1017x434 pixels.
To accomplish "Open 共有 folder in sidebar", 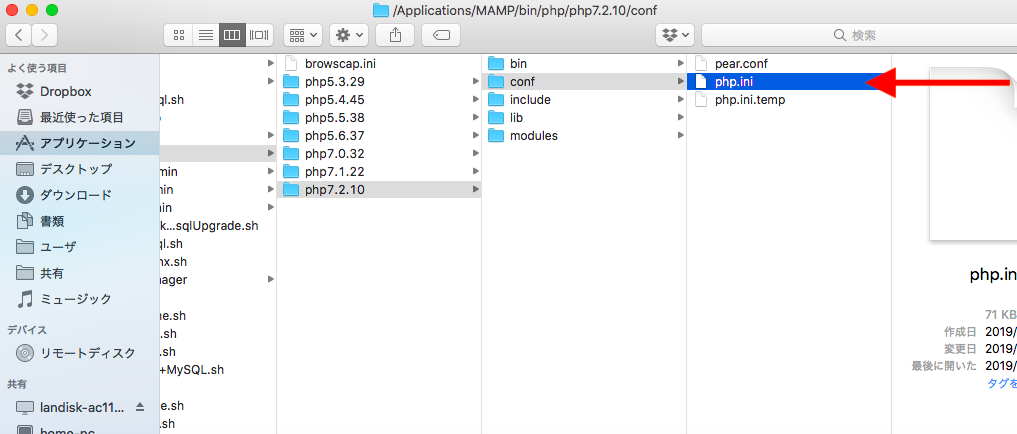I will 79,273.
